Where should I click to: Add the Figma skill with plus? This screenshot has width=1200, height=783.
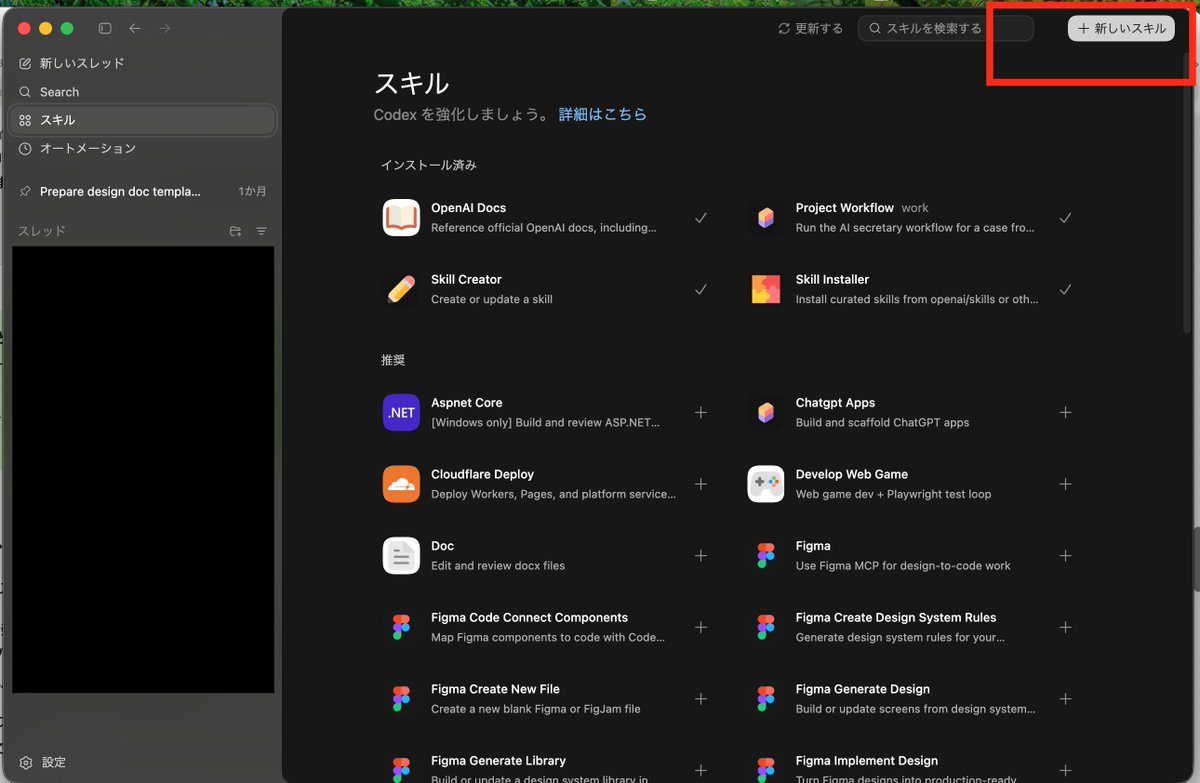pos(1065,556)
